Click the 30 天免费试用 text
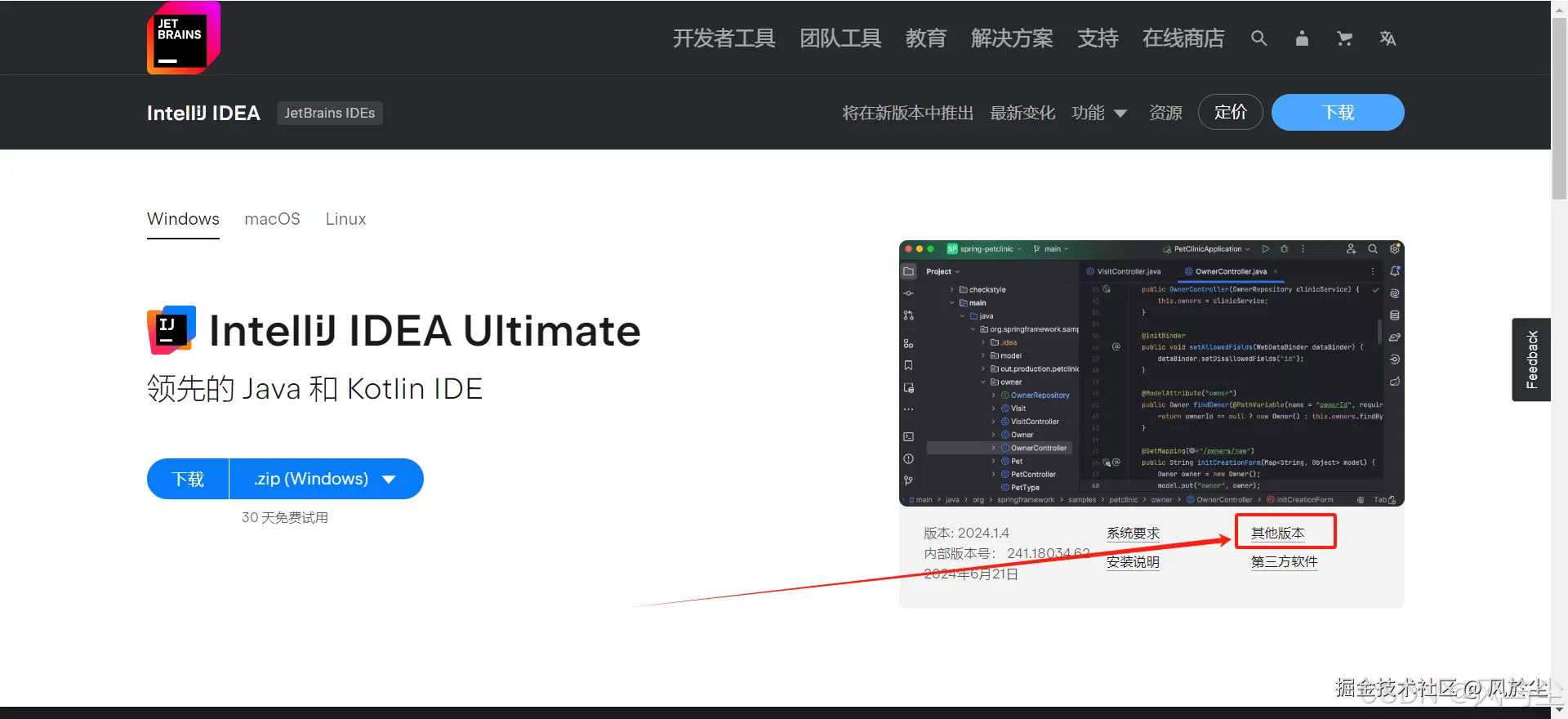This screenshot has height=719, width=1568. coord(285,517)
